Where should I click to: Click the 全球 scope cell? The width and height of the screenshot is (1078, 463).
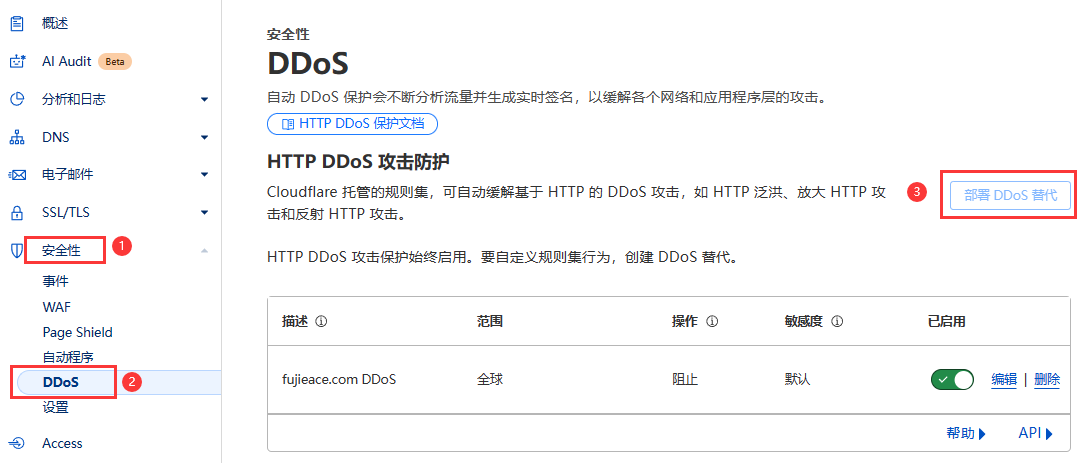coord(490,379)
